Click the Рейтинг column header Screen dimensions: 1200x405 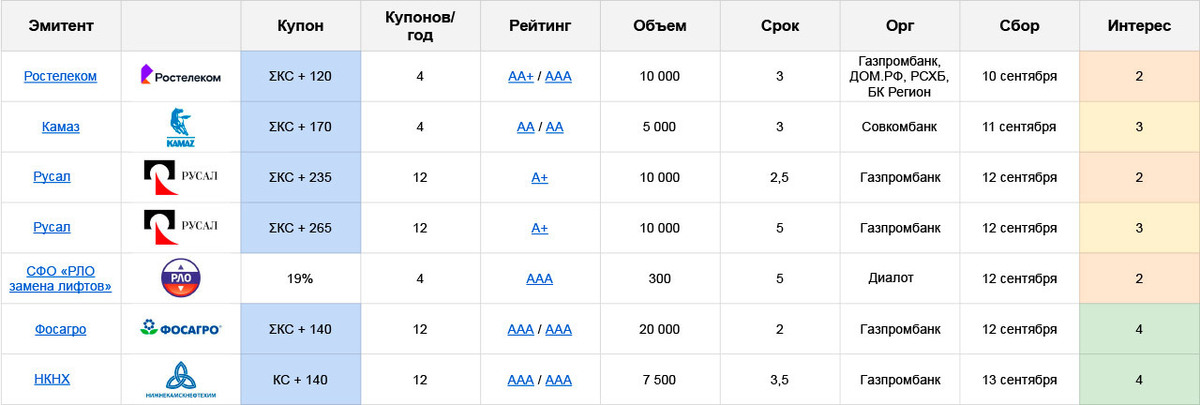coord(540,26)
